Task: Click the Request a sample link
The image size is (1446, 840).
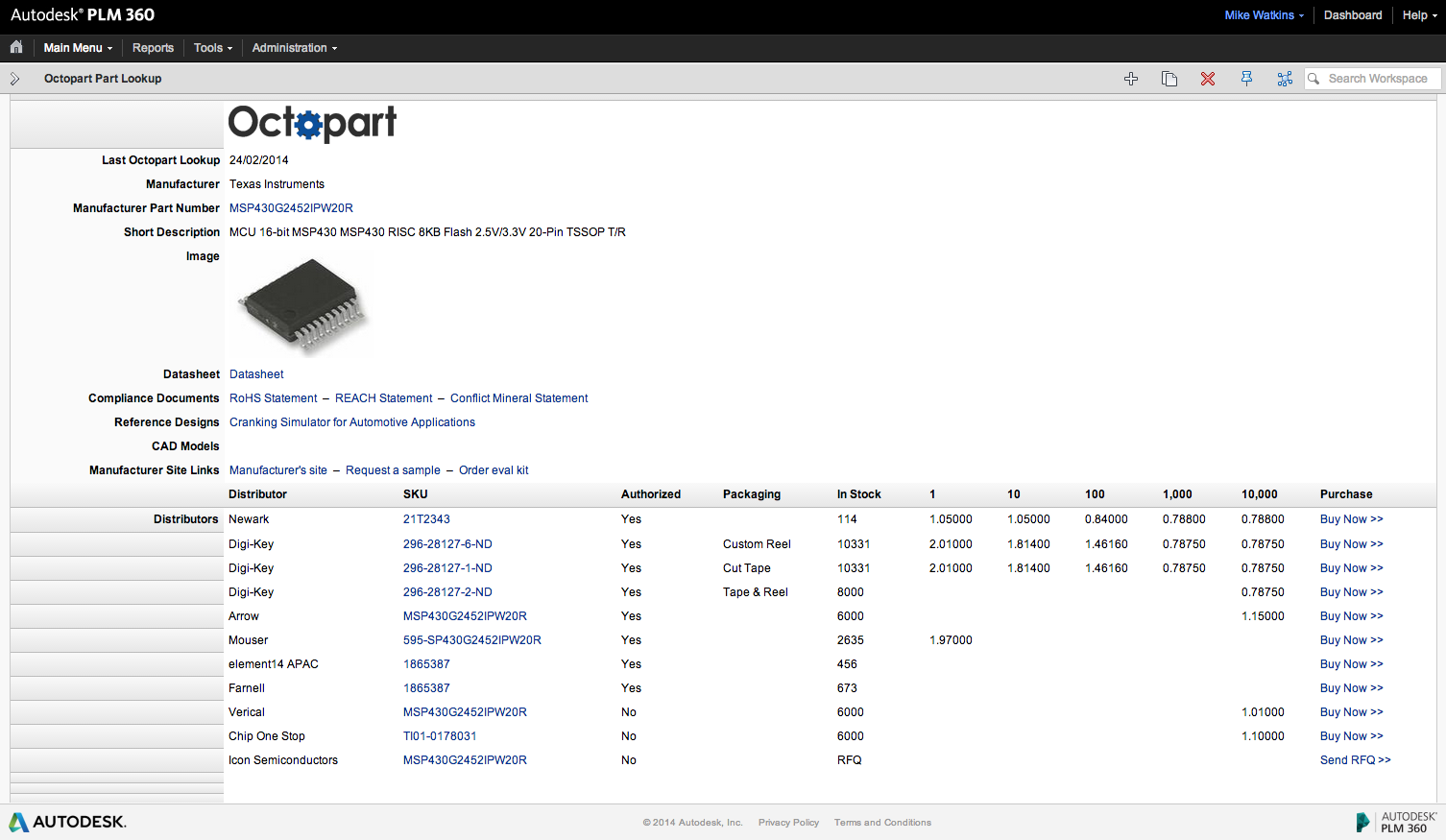Action: pos(393,470)
